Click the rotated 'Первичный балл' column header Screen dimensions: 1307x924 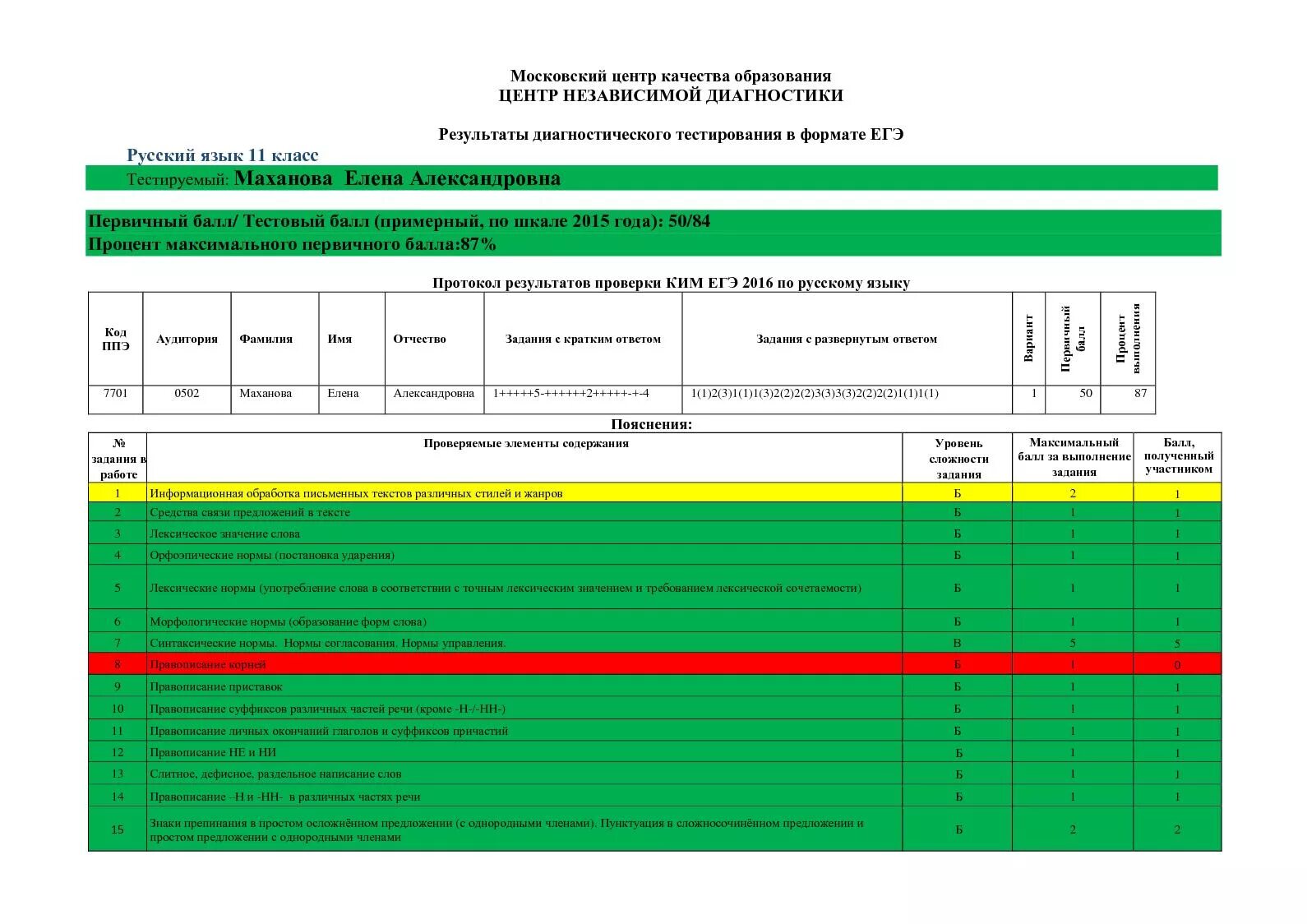point(1073,339)
